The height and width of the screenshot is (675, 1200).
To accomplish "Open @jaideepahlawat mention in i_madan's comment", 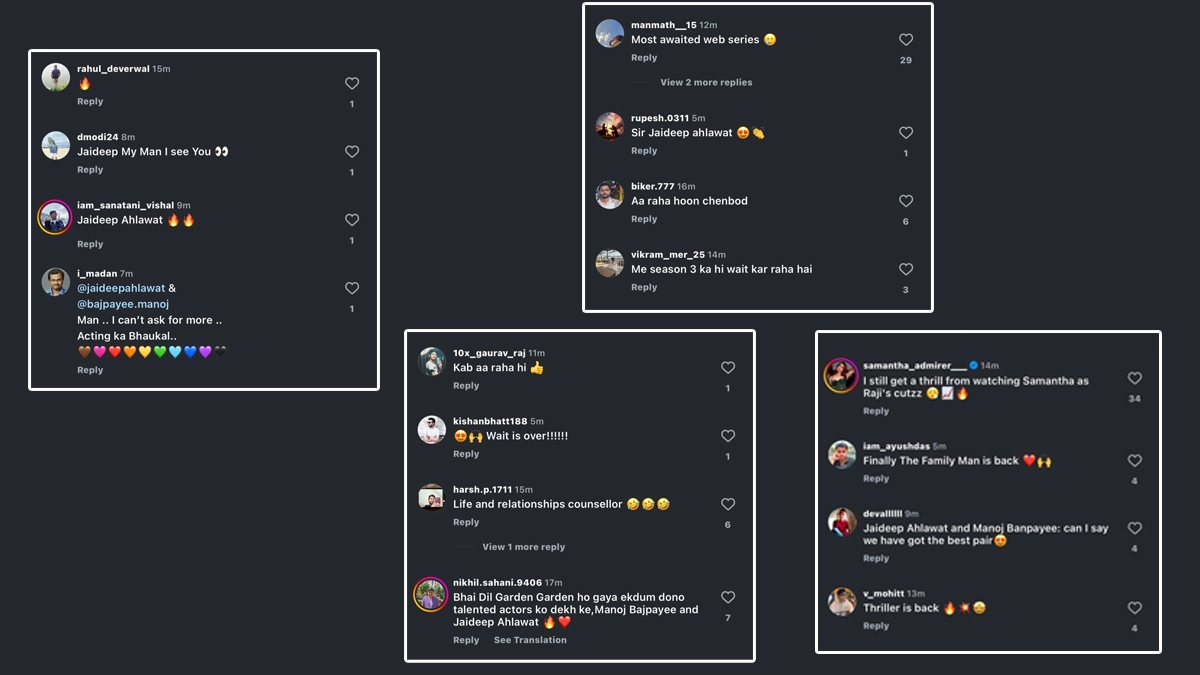I will click(x=121, y=288).
